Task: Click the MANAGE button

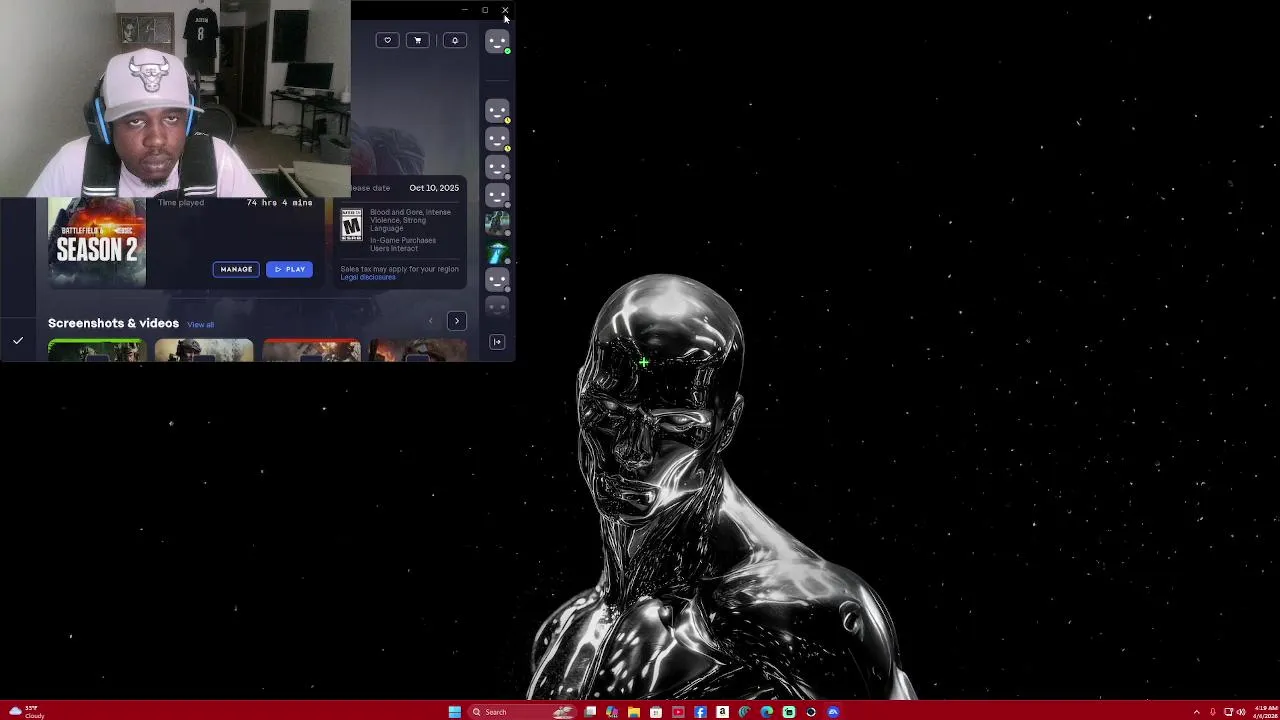Action: coord(236,269)
